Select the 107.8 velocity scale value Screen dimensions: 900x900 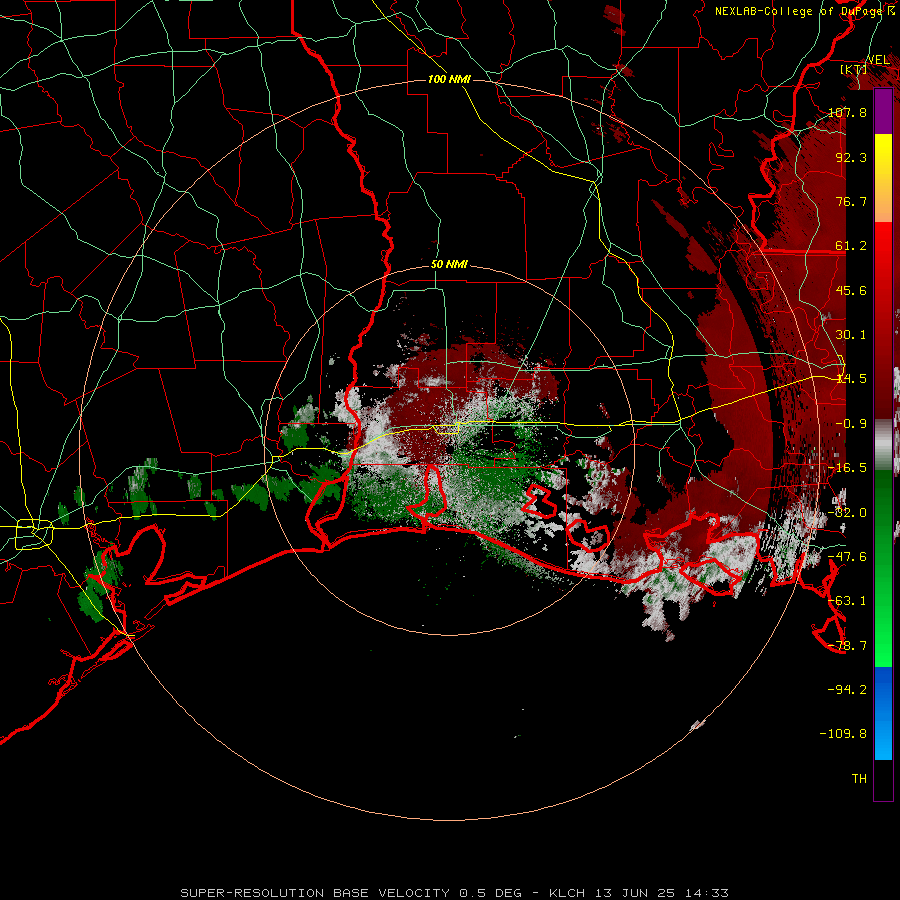847,112
